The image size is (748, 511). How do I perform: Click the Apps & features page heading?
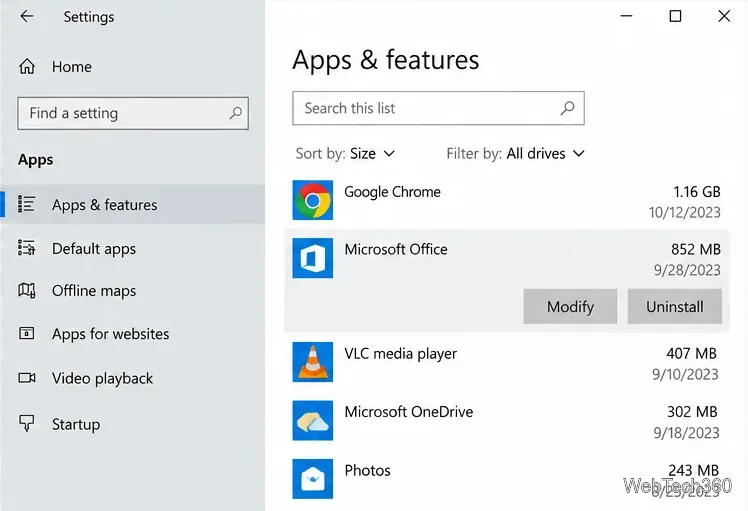(x=385, y=60)
